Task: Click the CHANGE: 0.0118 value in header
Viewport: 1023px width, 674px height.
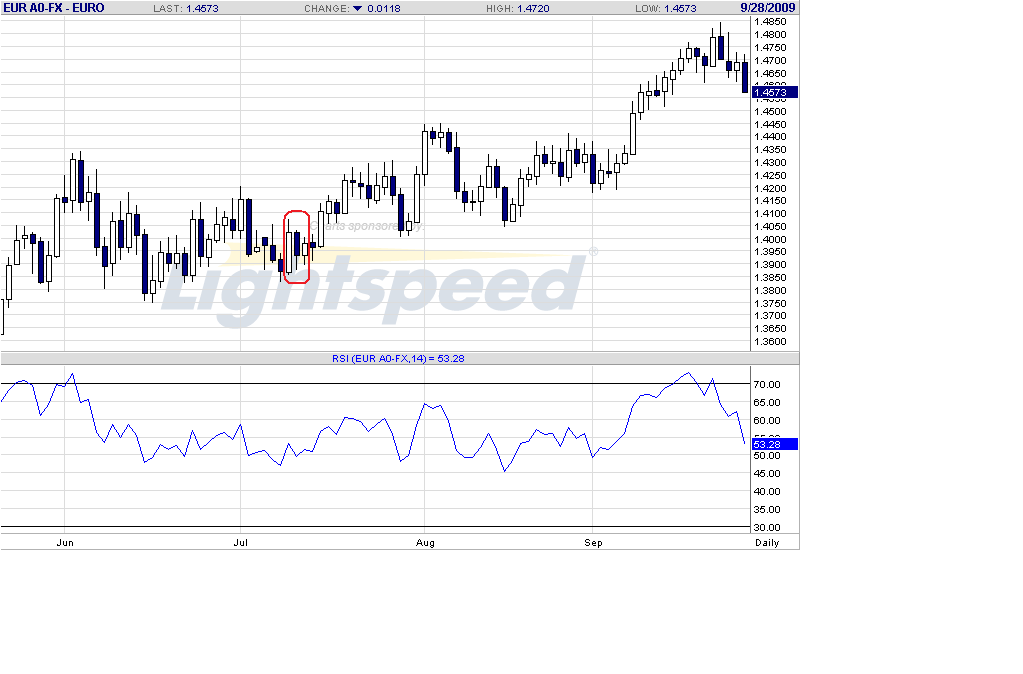Action: coord(352,8)
